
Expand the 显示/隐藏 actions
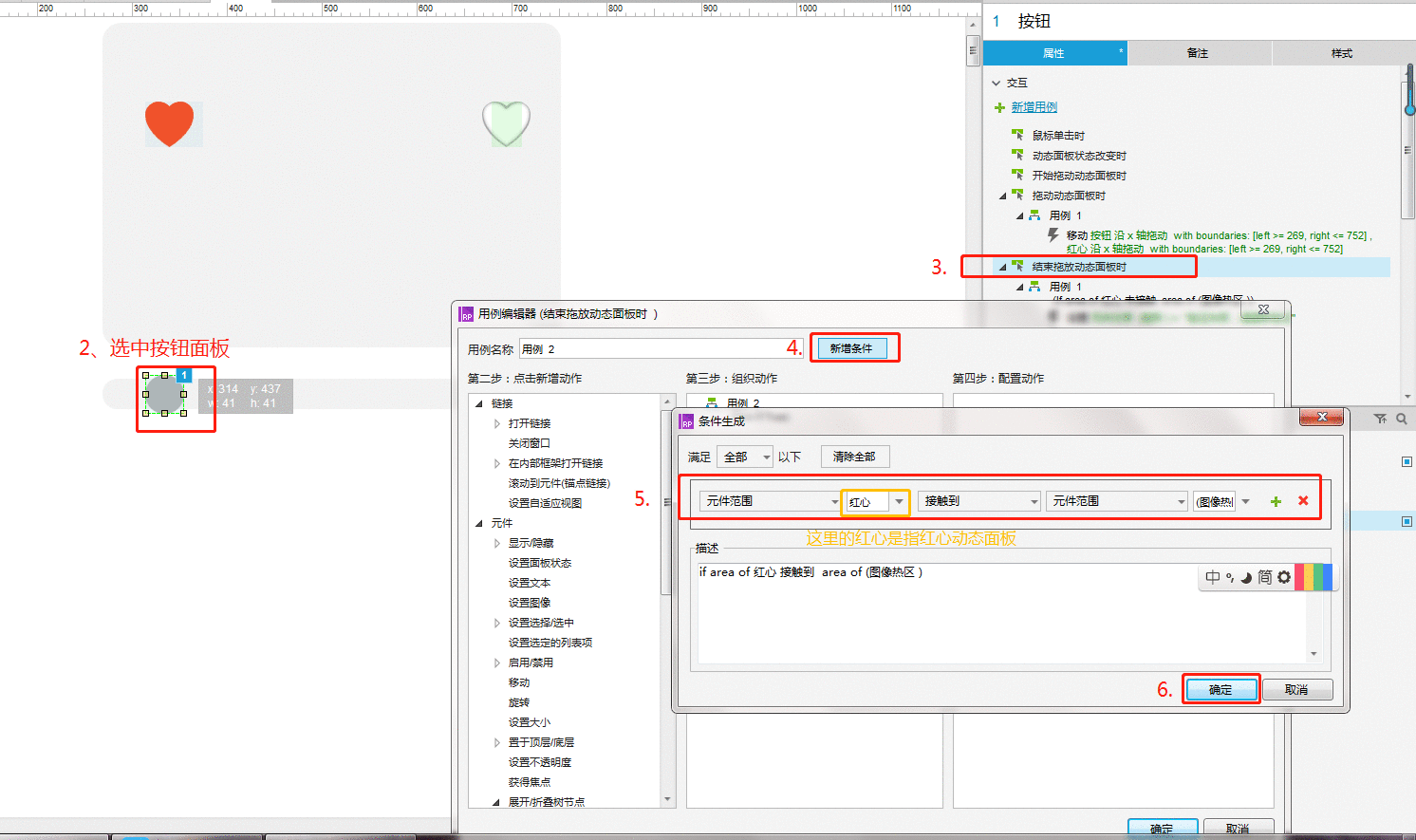point(496,543)
